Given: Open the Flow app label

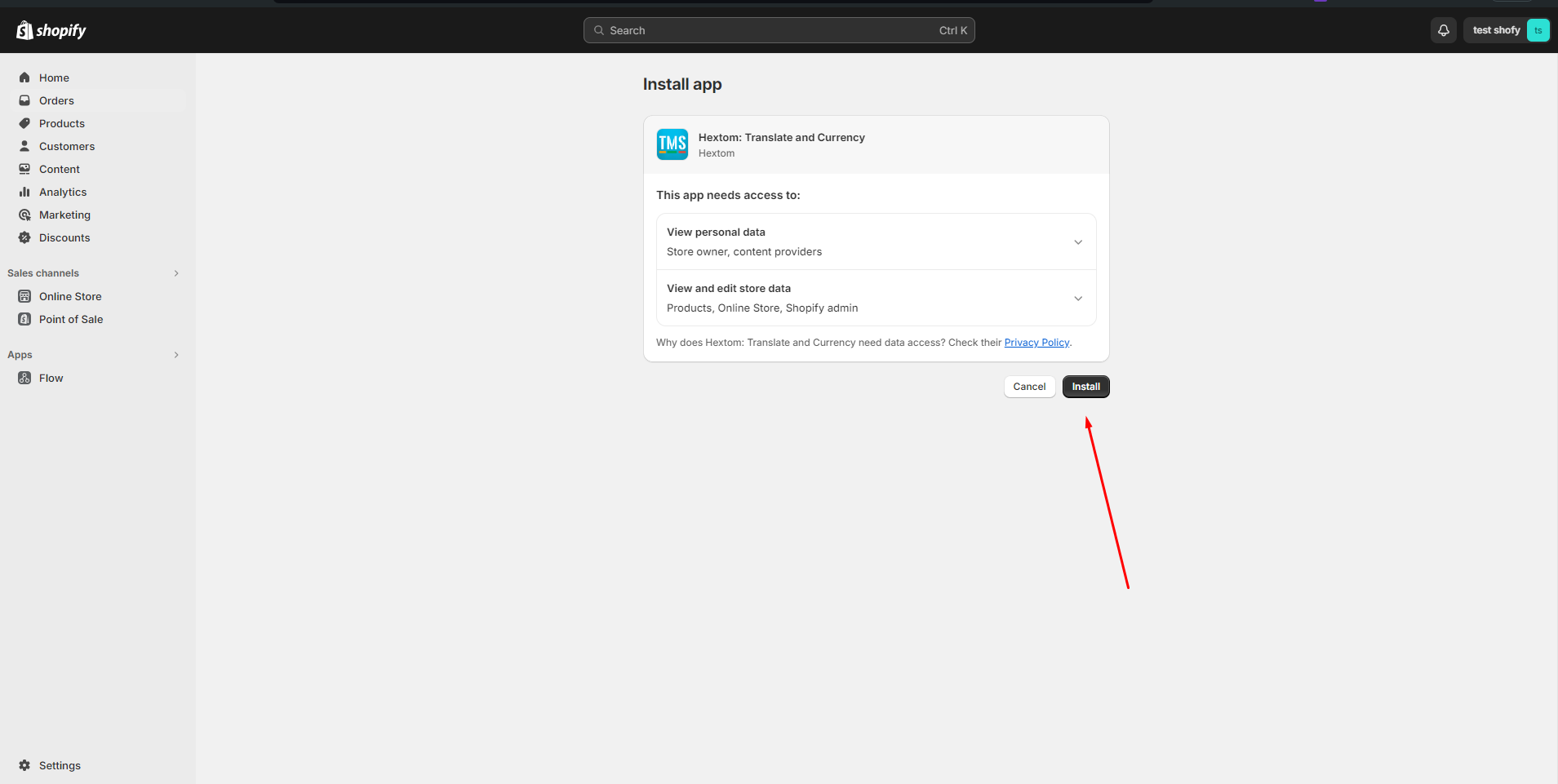Looking at the screenshot, I should click(51, 378).
